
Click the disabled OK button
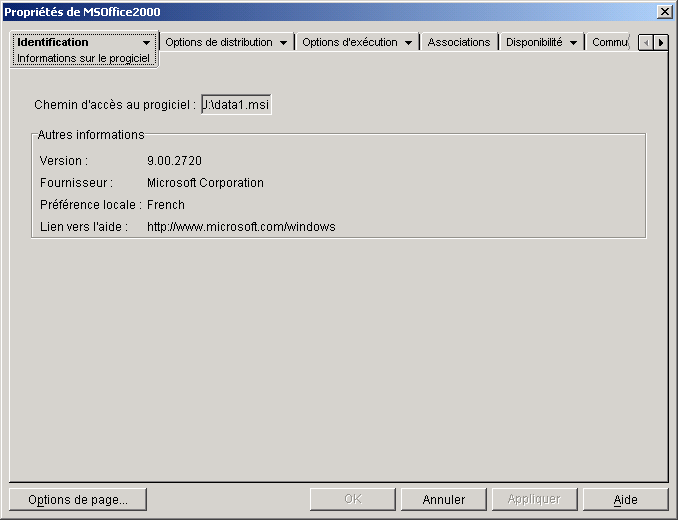(x=353, y=499)
